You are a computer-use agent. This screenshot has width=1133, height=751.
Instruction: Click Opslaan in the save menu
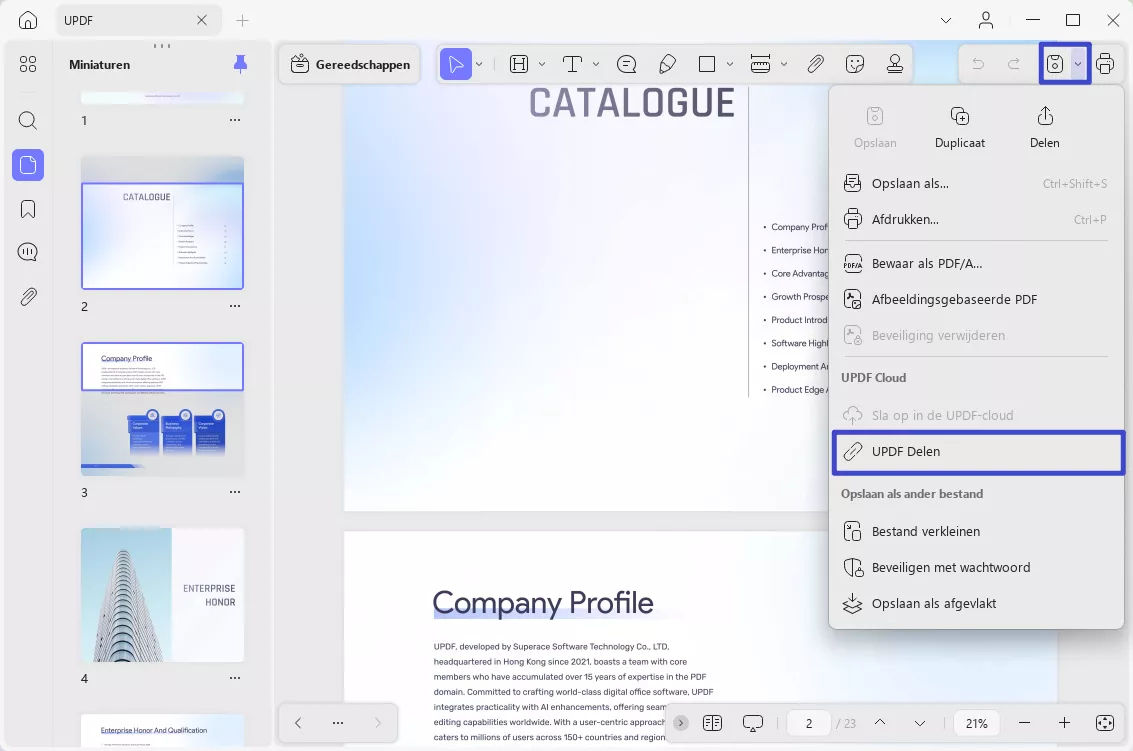click(x=875, y=127)
